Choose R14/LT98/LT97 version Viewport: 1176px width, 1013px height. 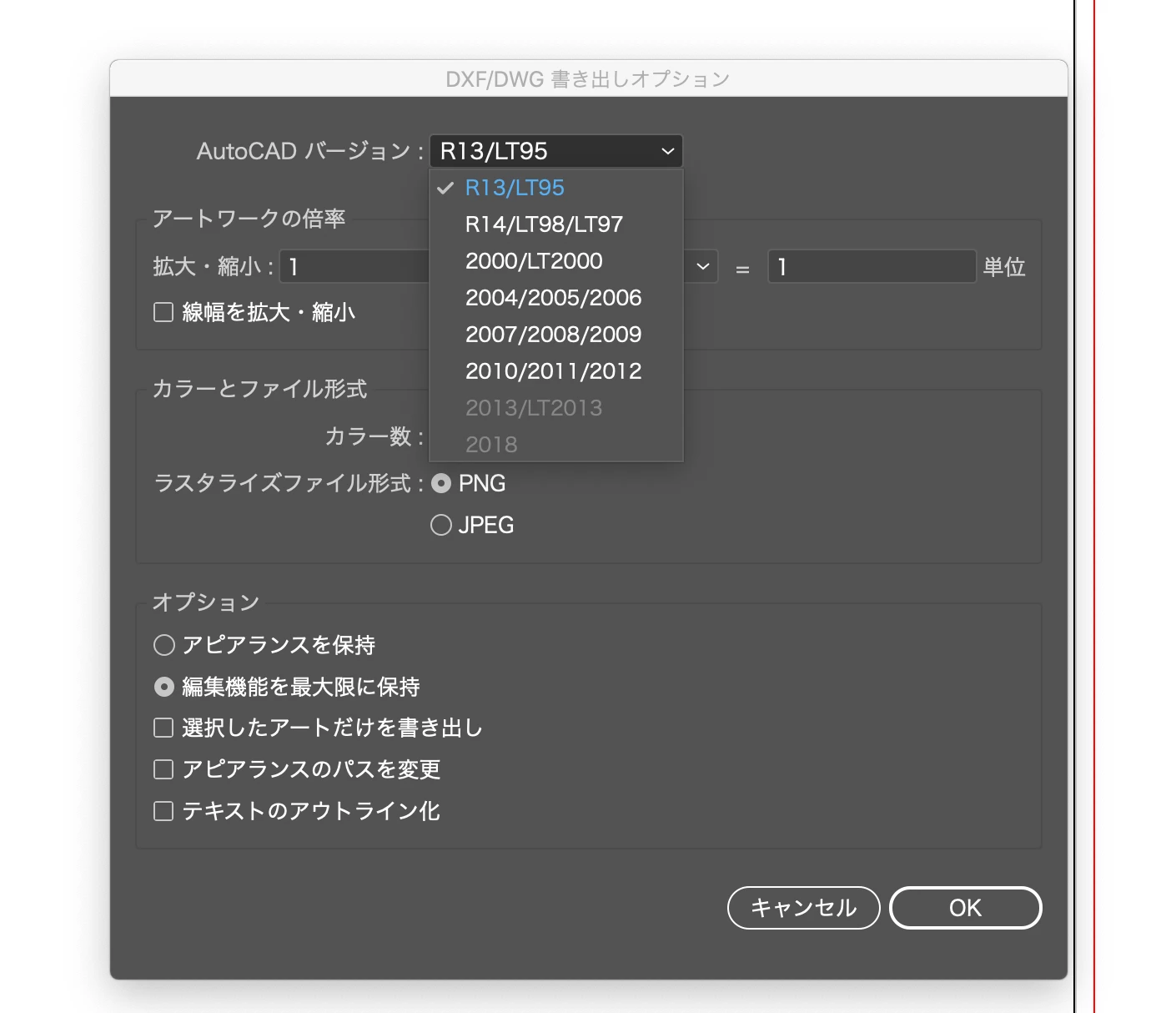[556, 224]
